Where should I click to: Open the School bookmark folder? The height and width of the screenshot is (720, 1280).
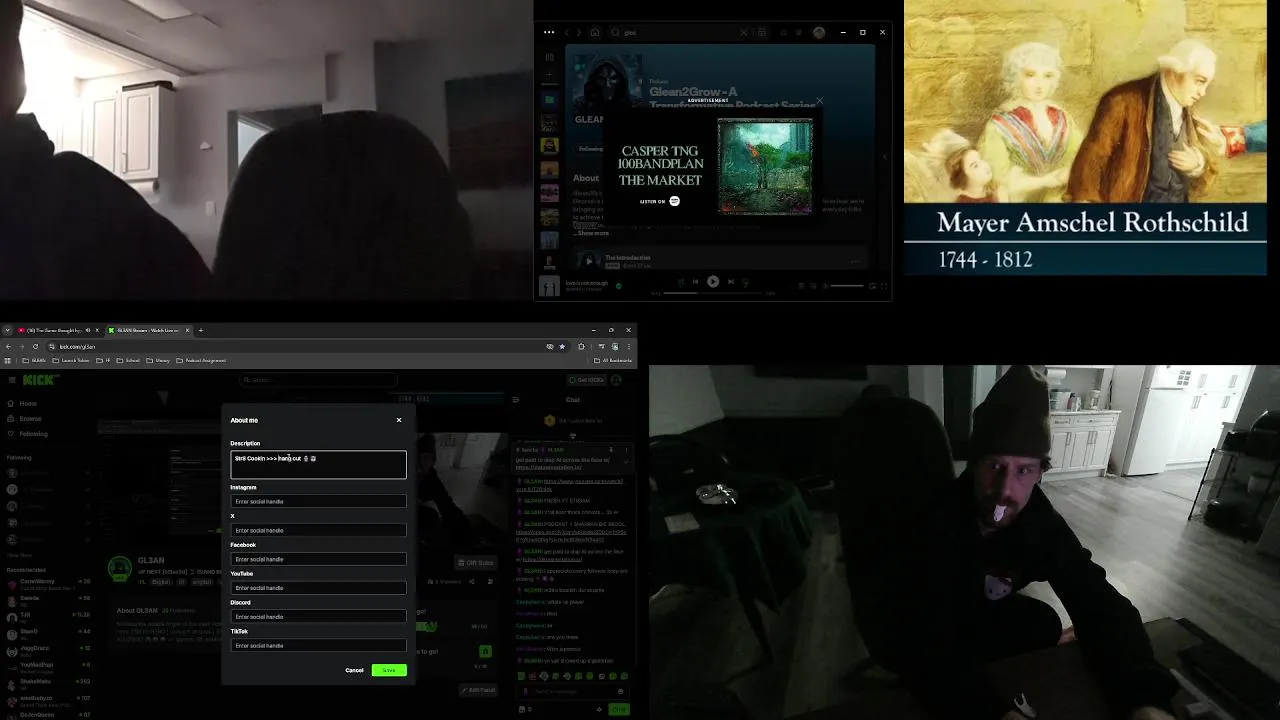point(127,360)
